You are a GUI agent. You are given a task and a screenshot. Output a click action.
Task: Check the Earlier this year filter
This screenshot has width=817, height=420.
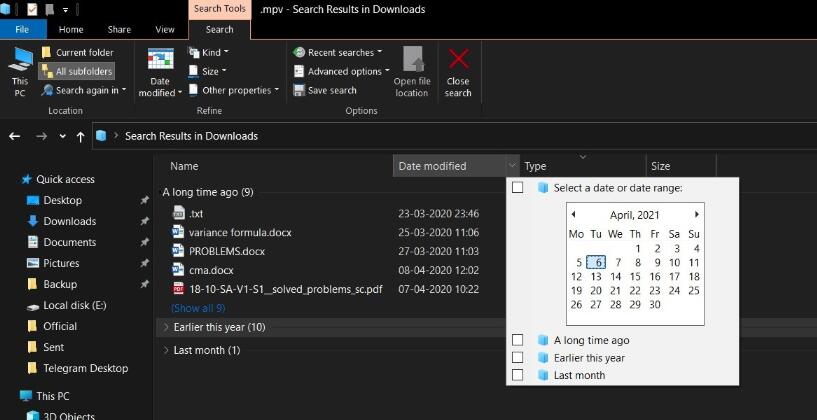click(517, 357)
